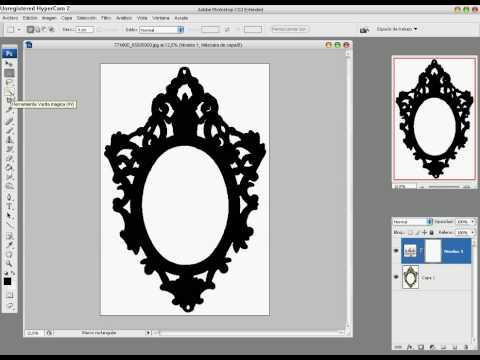Viewport: 480px width, 360px height.
Task: Open the Estilo dropdown set to Normal
Action: coord(161,30)
